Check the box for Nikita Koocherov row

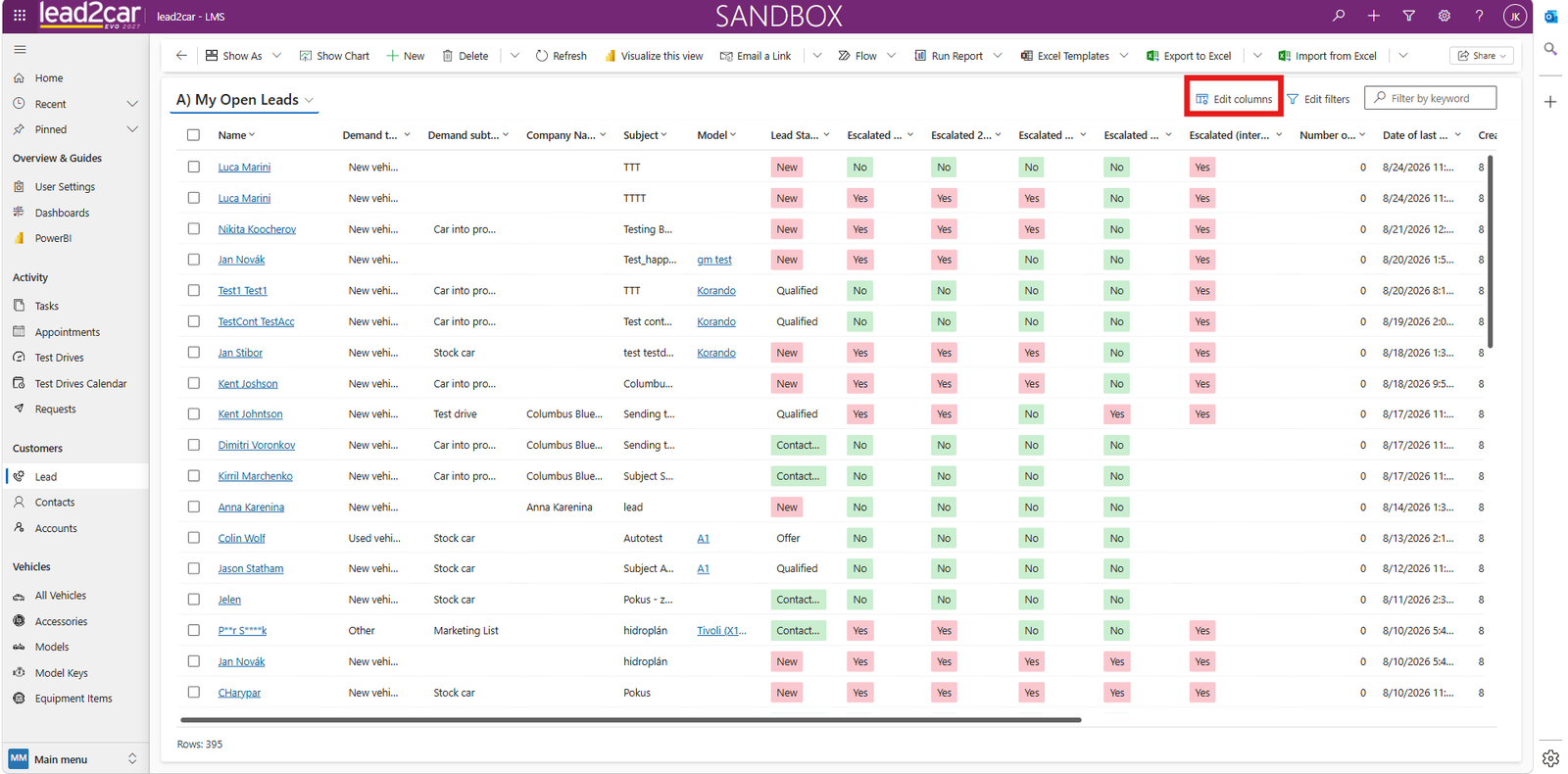click(x=193, y=228)
